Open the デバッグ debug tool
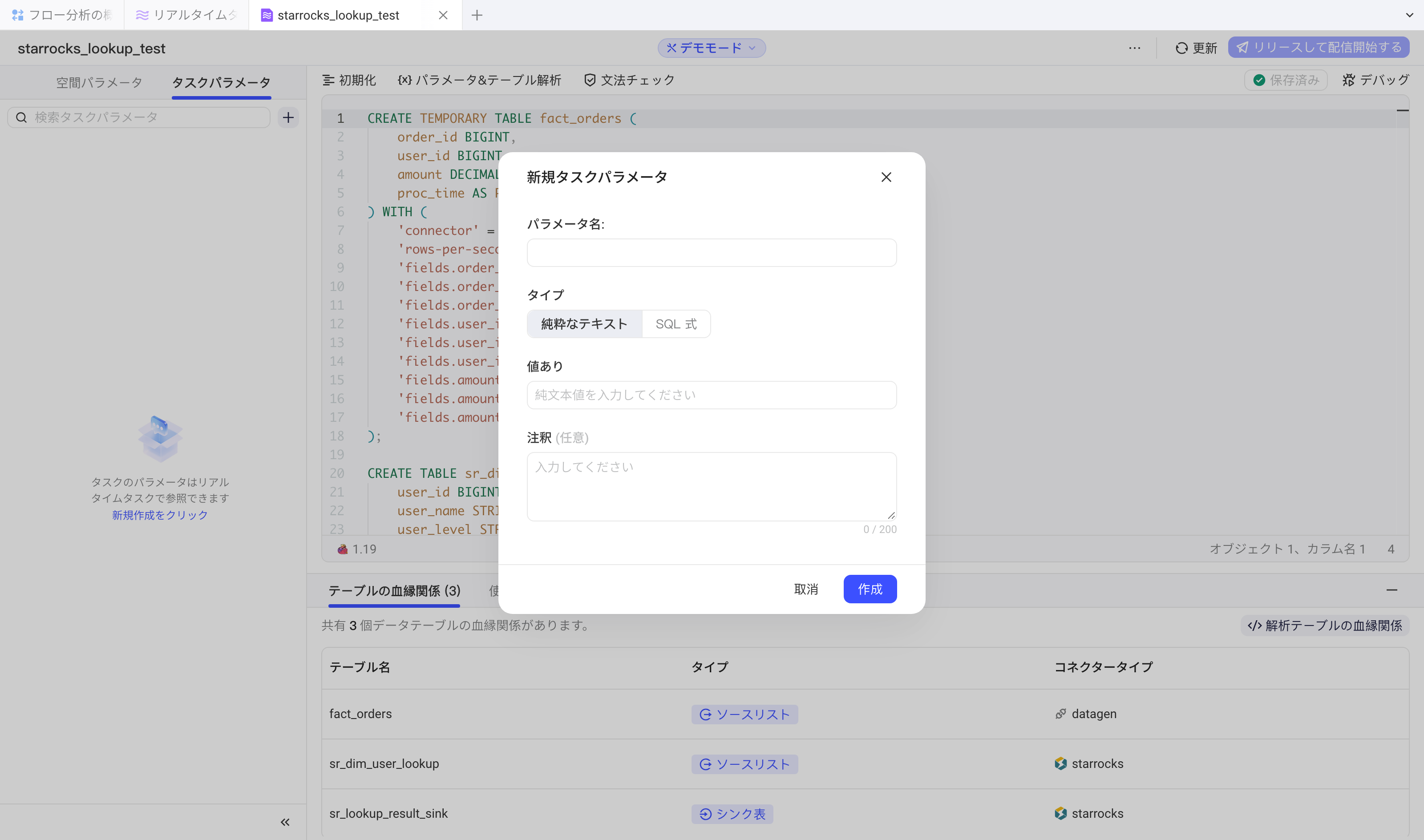Viewport: 1424px width, 840px height. (1375, 81)
